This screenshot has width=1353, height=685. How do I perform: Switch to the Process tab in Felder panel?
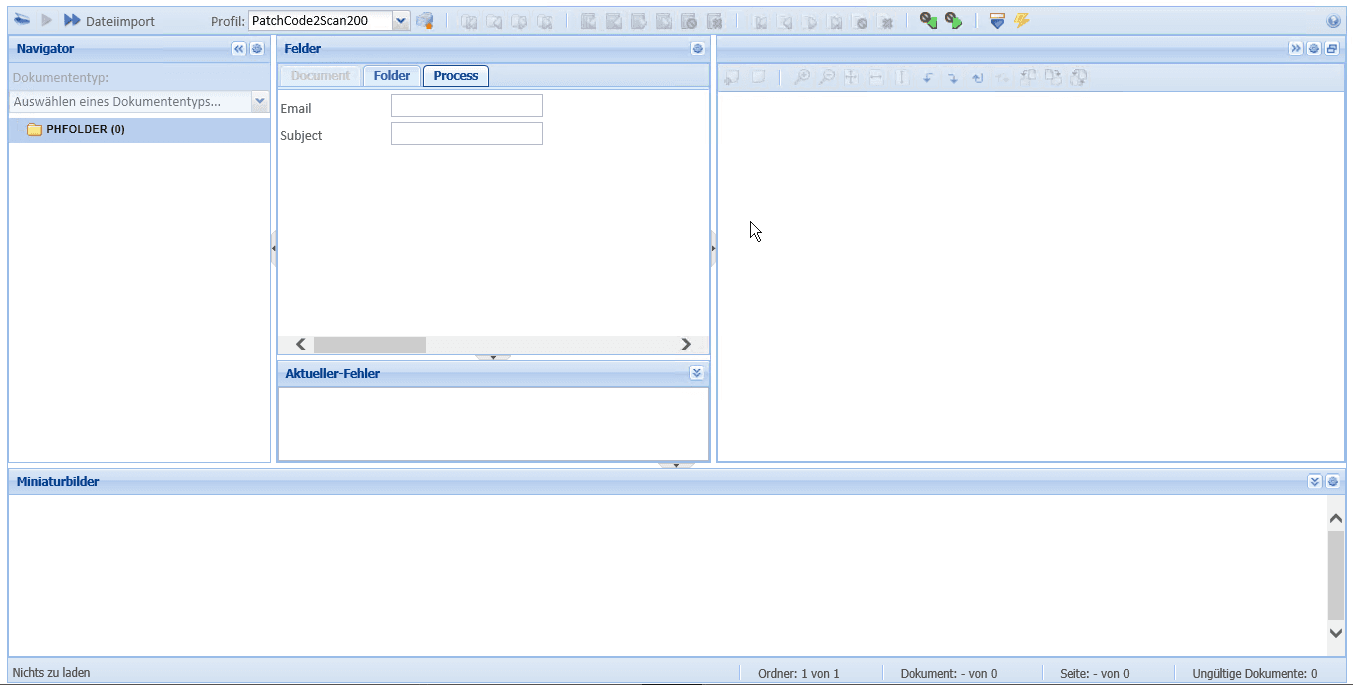tap(455, 75)
